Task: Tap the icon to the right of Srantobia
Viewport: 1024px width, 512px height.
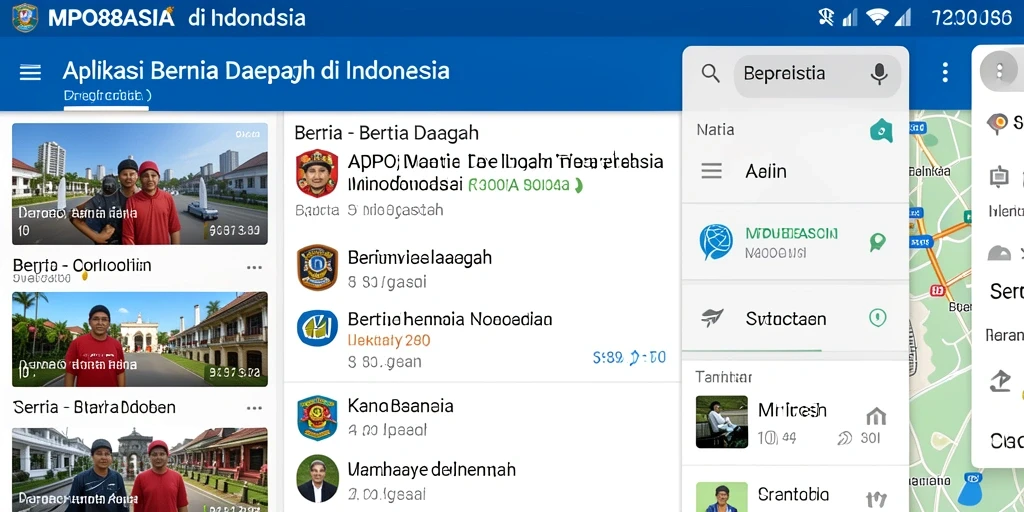Action: (x=876, y=501)
